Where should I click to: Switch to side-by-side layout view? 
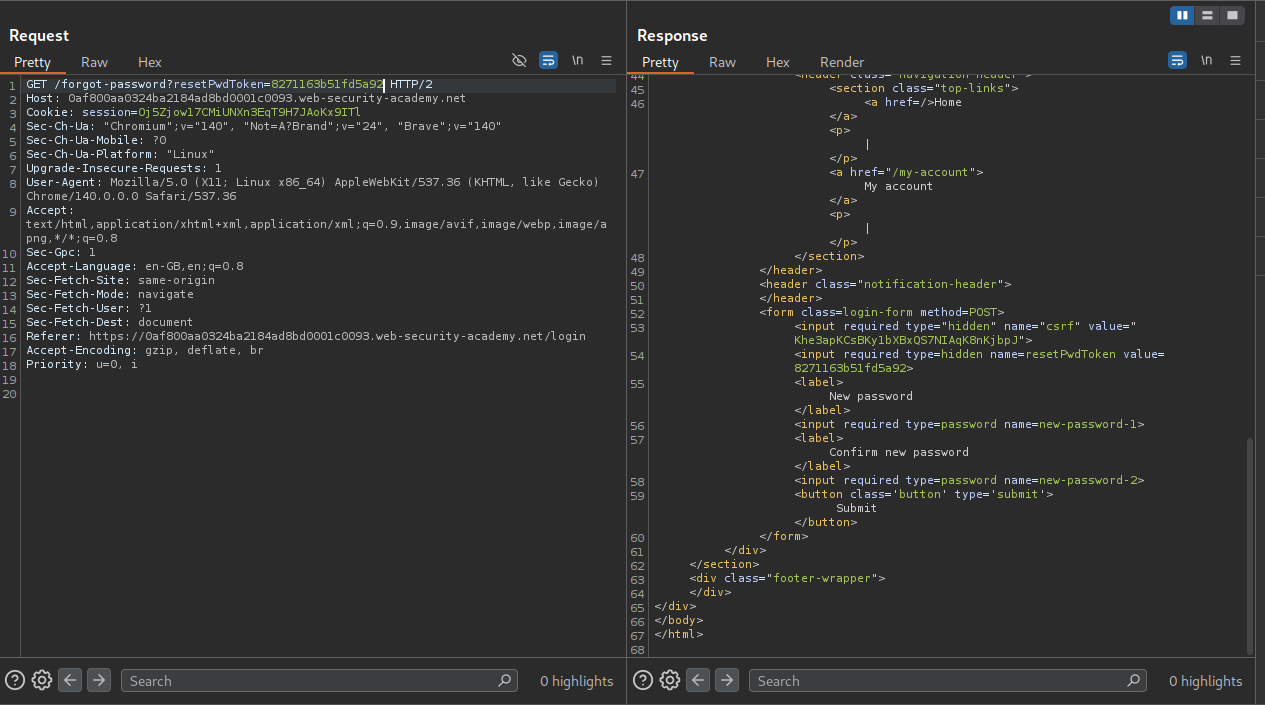point(1183,15)
